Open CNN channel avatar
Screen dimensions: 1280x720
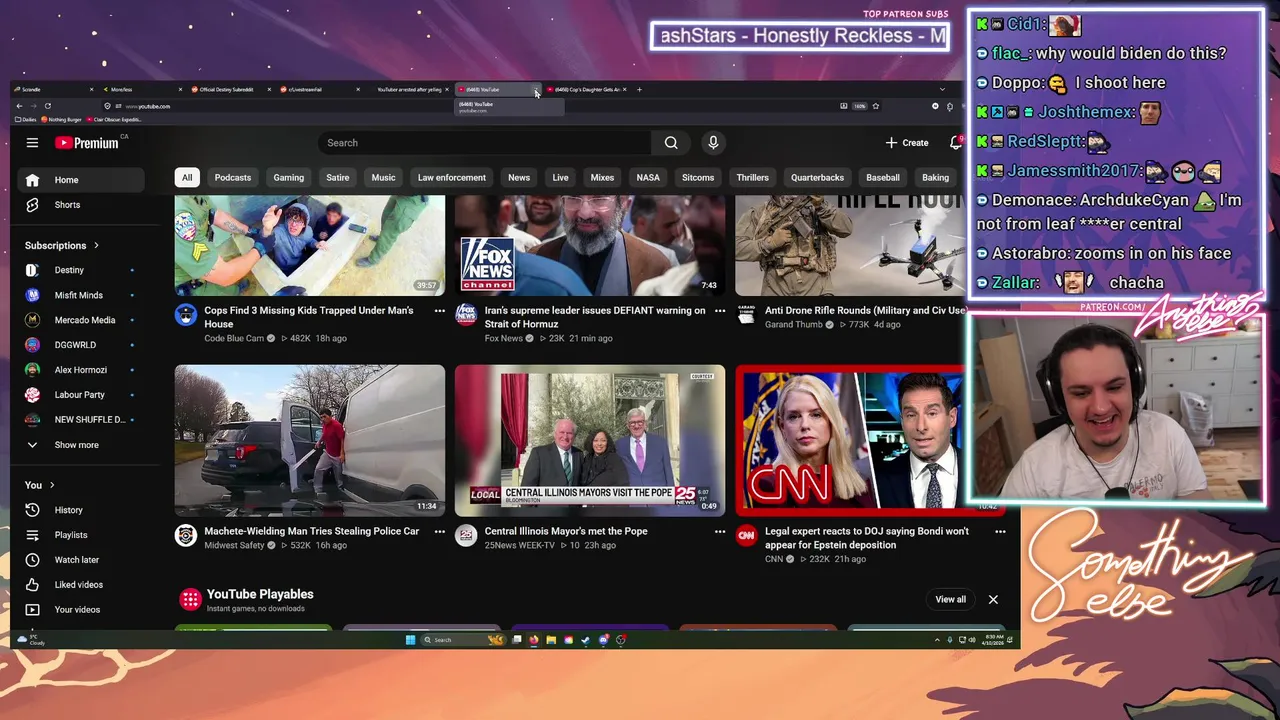(746, 536)
